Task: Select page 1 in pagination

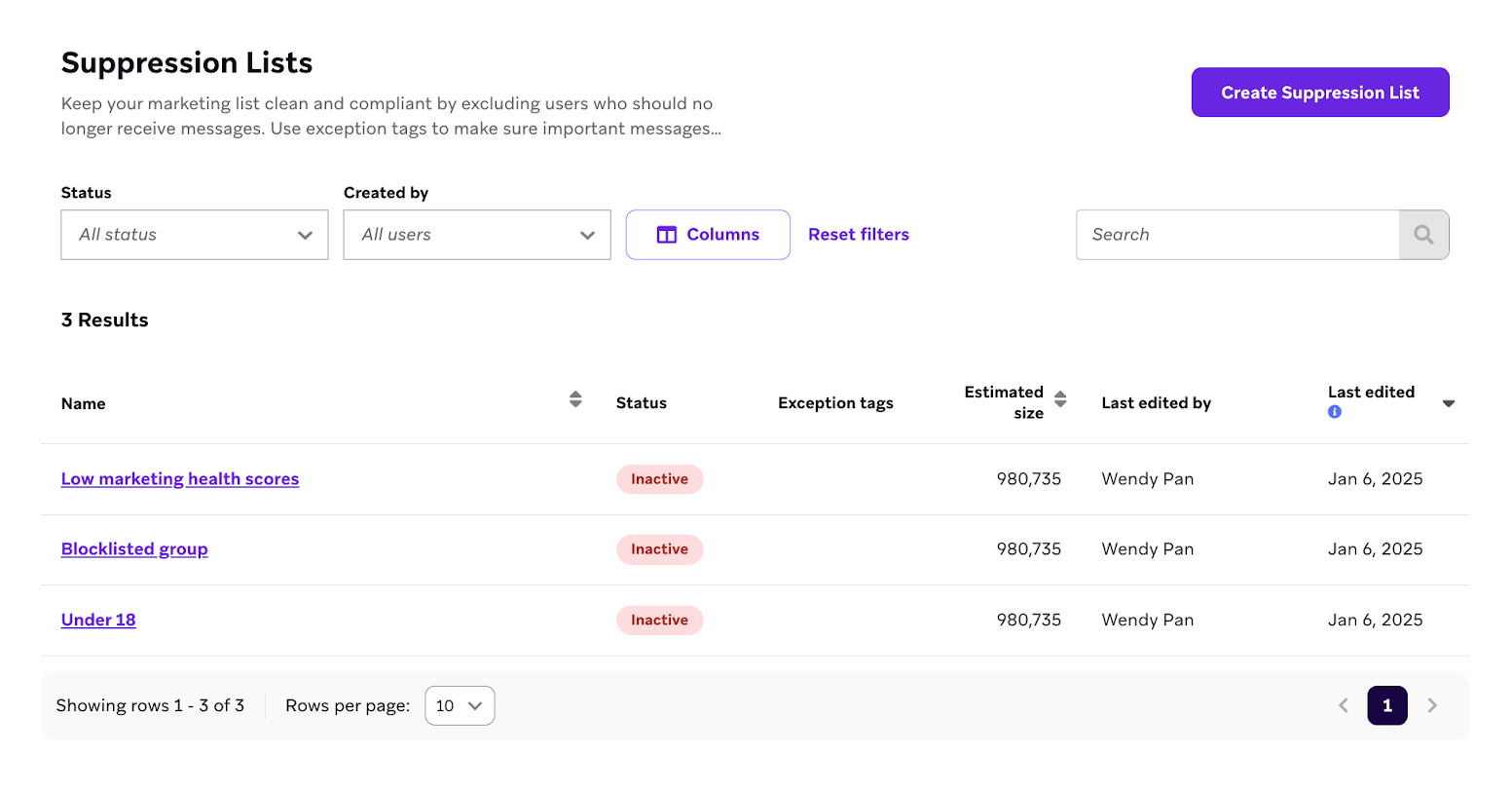Action: point(1387,705)
